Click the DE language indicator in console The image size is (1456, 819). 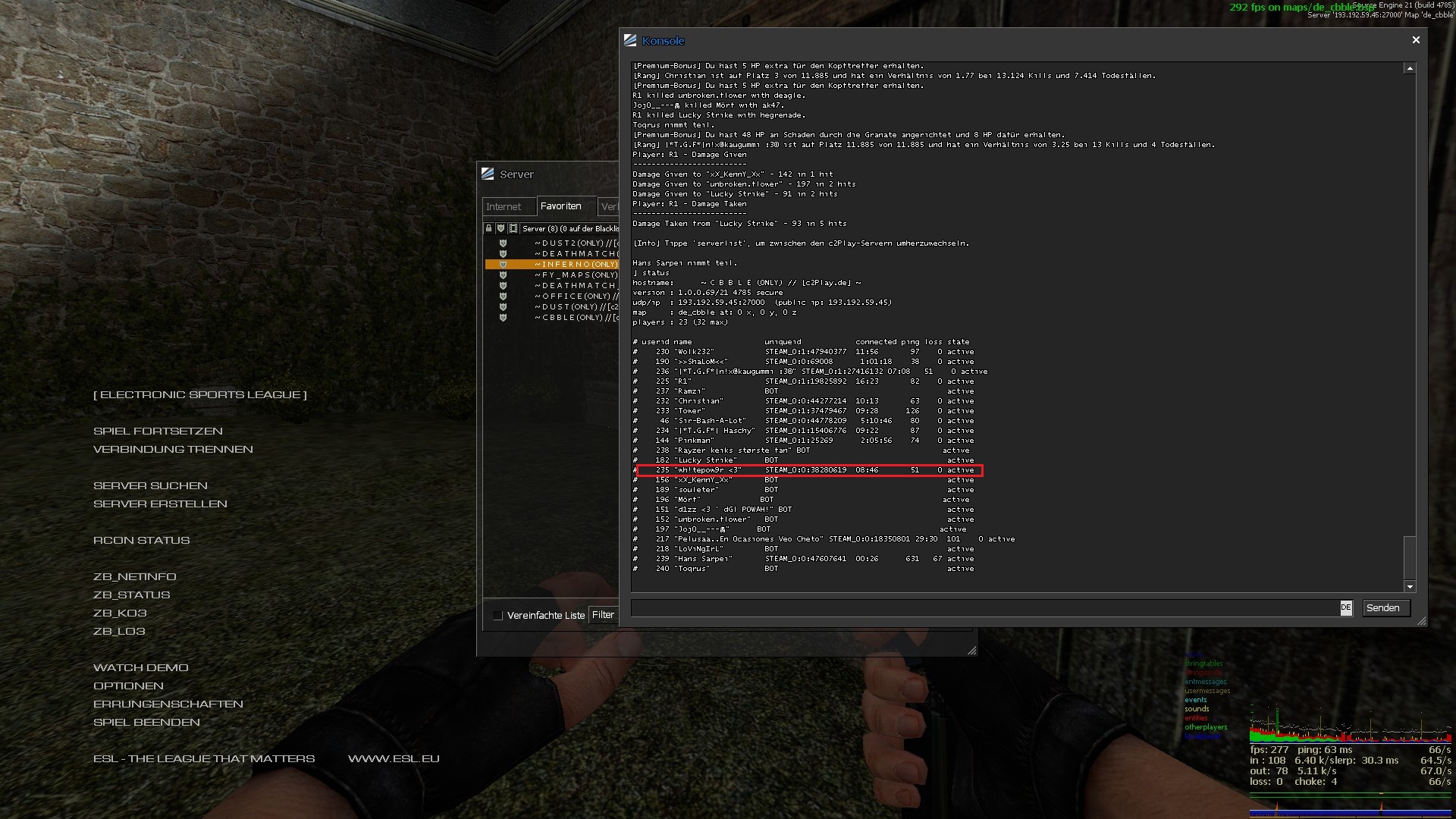click(1345, 607)
